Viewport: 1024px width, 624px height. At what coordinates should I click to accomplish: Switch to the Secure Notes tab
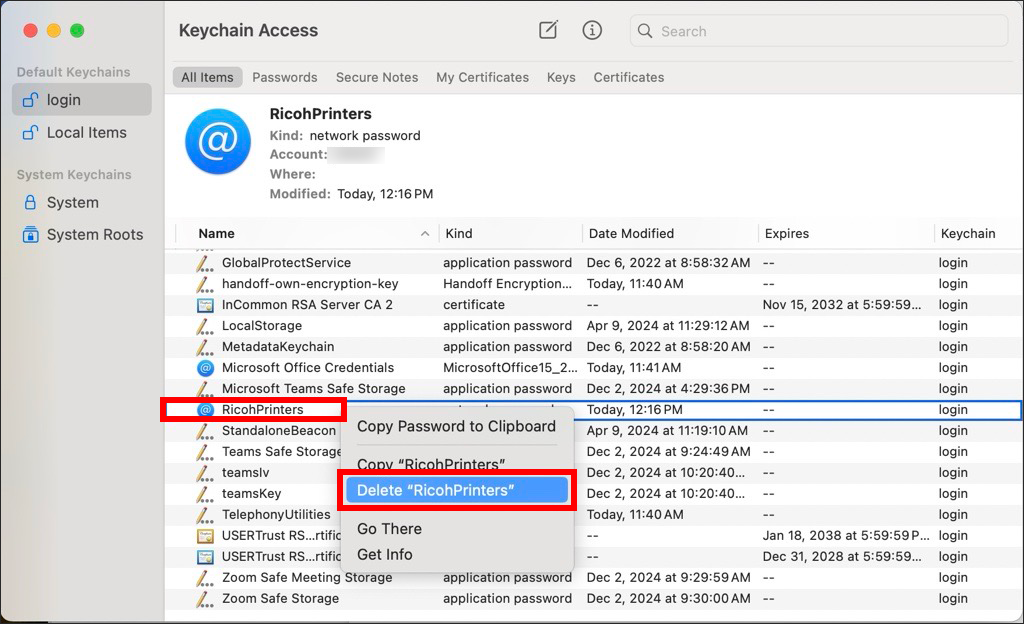(x=376, y=77)
